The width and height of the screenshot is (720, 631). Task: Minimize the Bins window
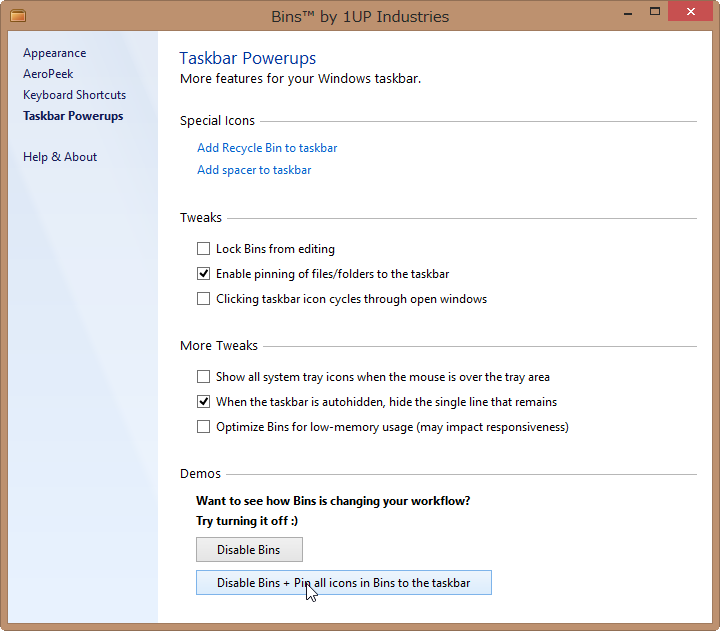pyautogui.click(x=628, y=13)
